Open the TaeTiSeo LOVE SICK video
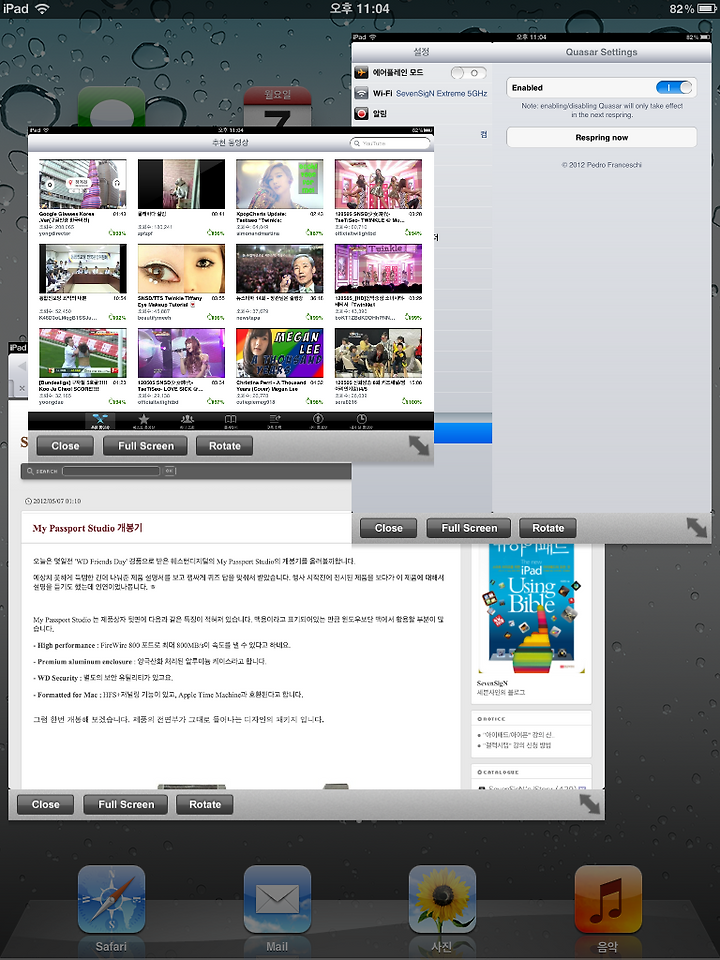The height and width of the screenshot is (960, 720). point(181,353)
